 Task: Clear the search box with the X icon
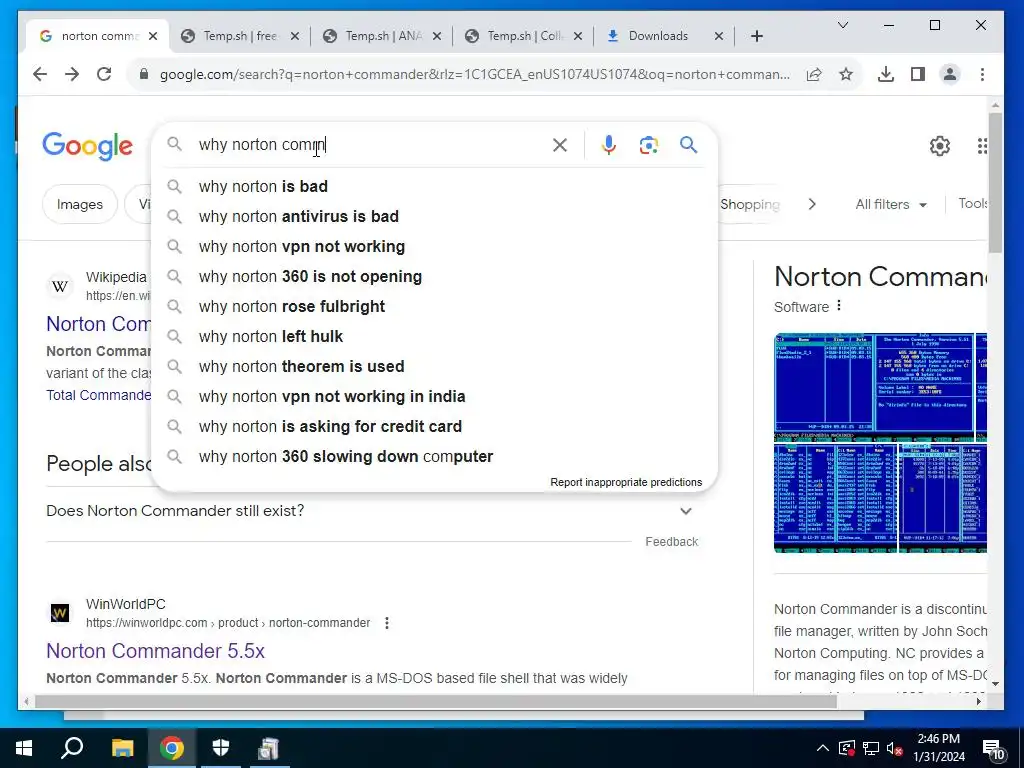pos(560,145)
